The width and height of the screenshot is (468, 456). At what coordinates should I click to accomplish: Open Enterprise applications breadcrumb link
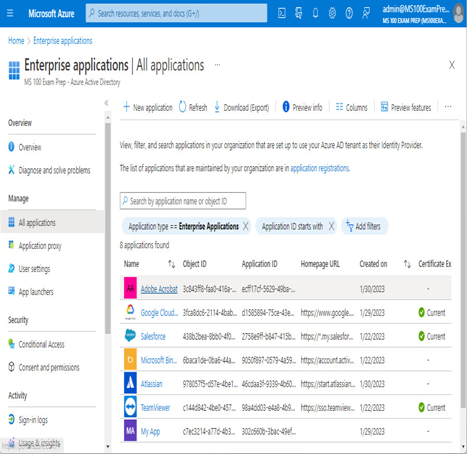pyautogui.click(x=63, y=41)
